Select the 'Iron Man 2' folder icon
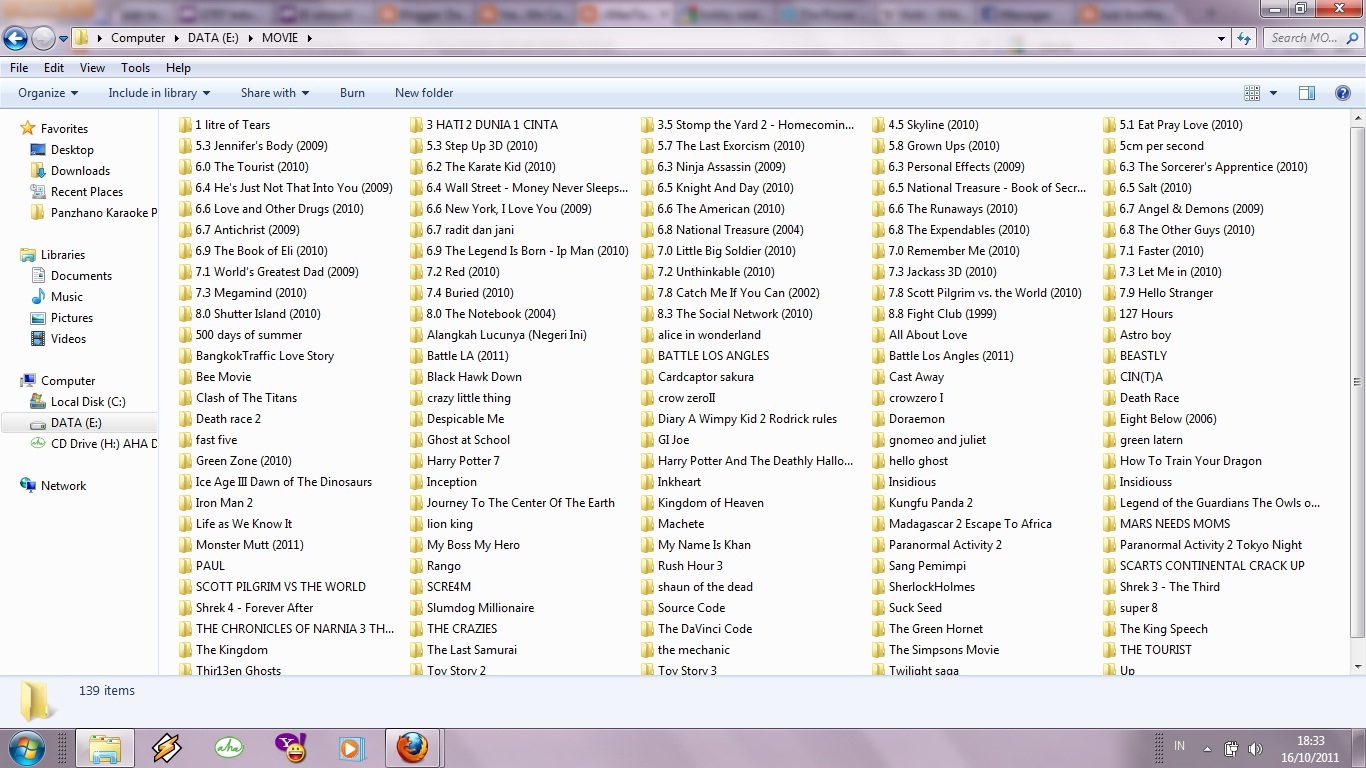The image size is (1366, 768). pos(186,503)
